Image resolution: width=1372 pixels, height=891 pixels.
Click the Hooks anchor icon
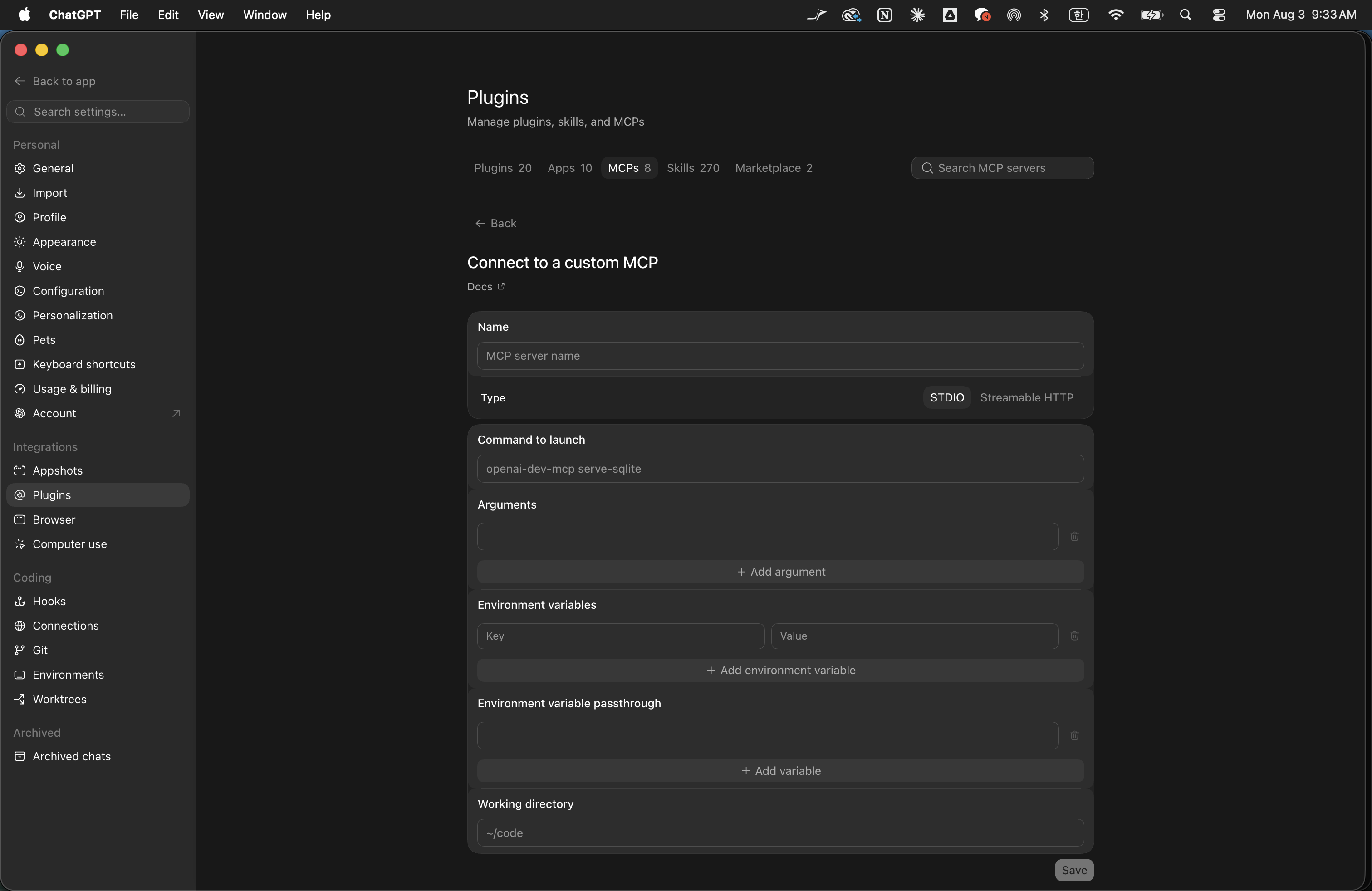pyautogui.click(x=20, y=601)
